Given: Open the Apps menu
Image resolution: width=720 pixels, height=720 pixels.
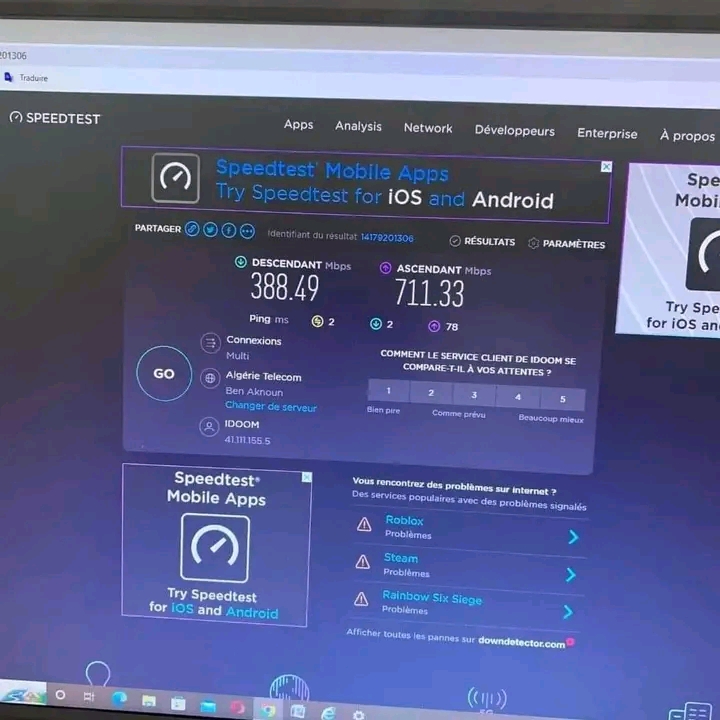Looking at the screenshot, I should click(298, 125).
